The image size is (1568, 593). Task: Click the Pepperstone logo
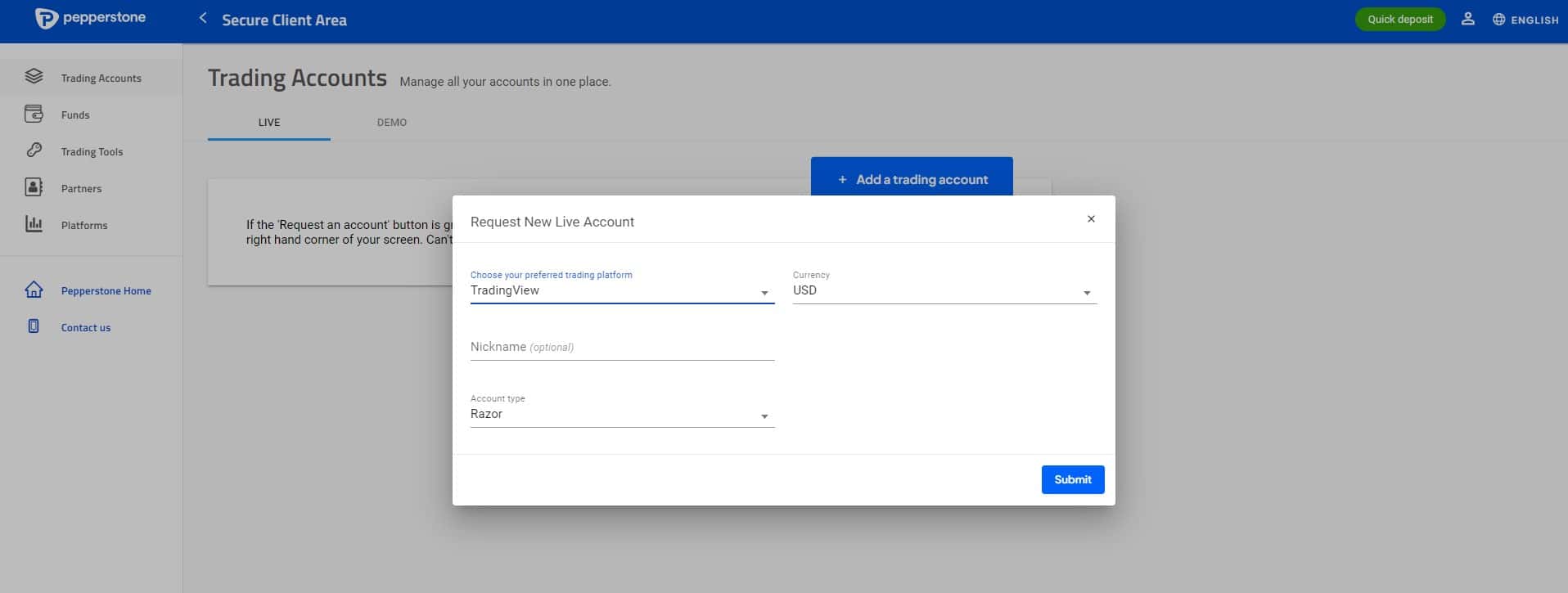[90, 18]
